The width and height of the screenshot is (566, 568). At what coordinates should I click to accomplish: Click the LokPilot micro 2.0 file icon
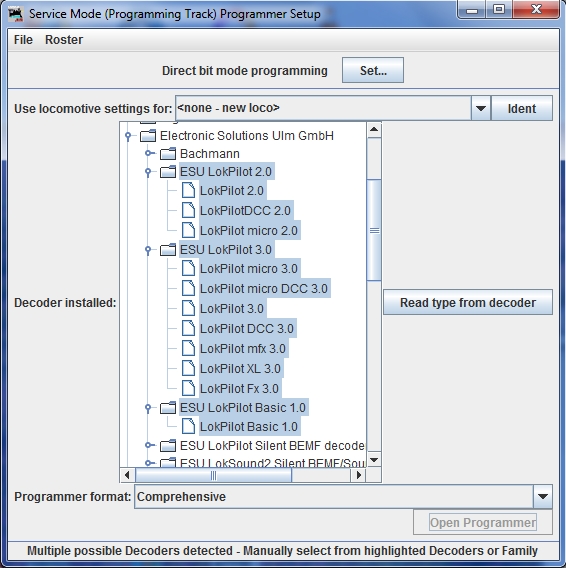(x=188, y=230)
